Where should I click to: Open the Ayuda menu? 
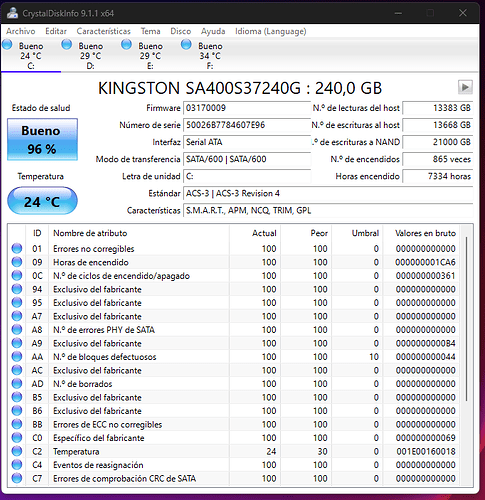click(213, 31)
